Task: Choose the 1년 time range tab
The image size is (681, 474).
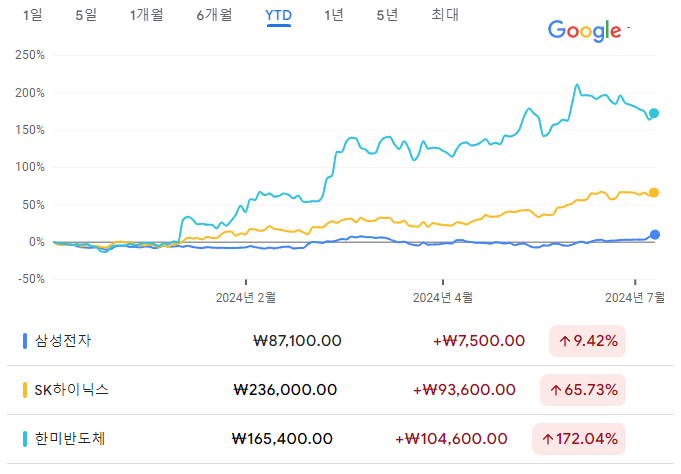Action: pyautogui.click(x=334, y=15)
